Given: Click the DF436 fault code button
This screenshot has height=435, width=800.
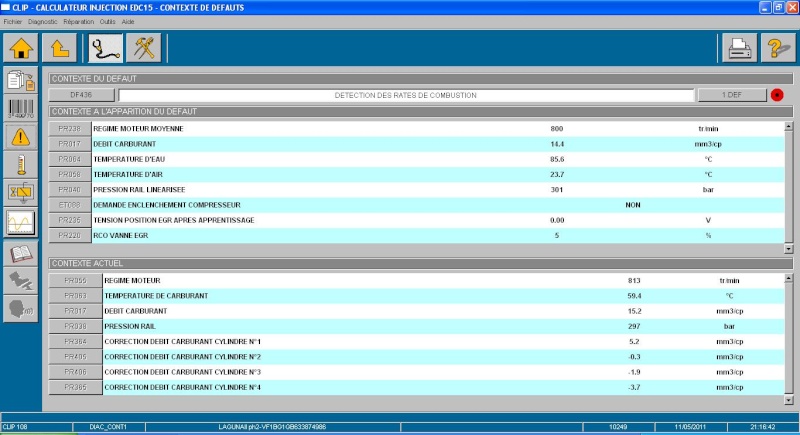Looking at the screenshot, I should [x=82, y=95].
